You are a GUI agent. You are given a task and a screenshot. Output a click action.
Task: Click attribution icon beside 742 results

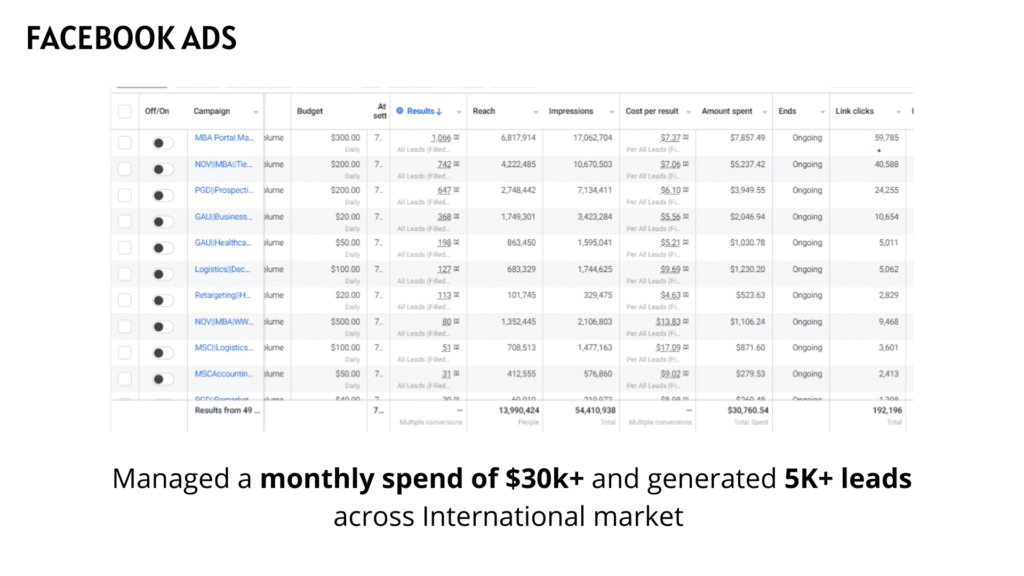pyautogui.click(x=457, y=164)
